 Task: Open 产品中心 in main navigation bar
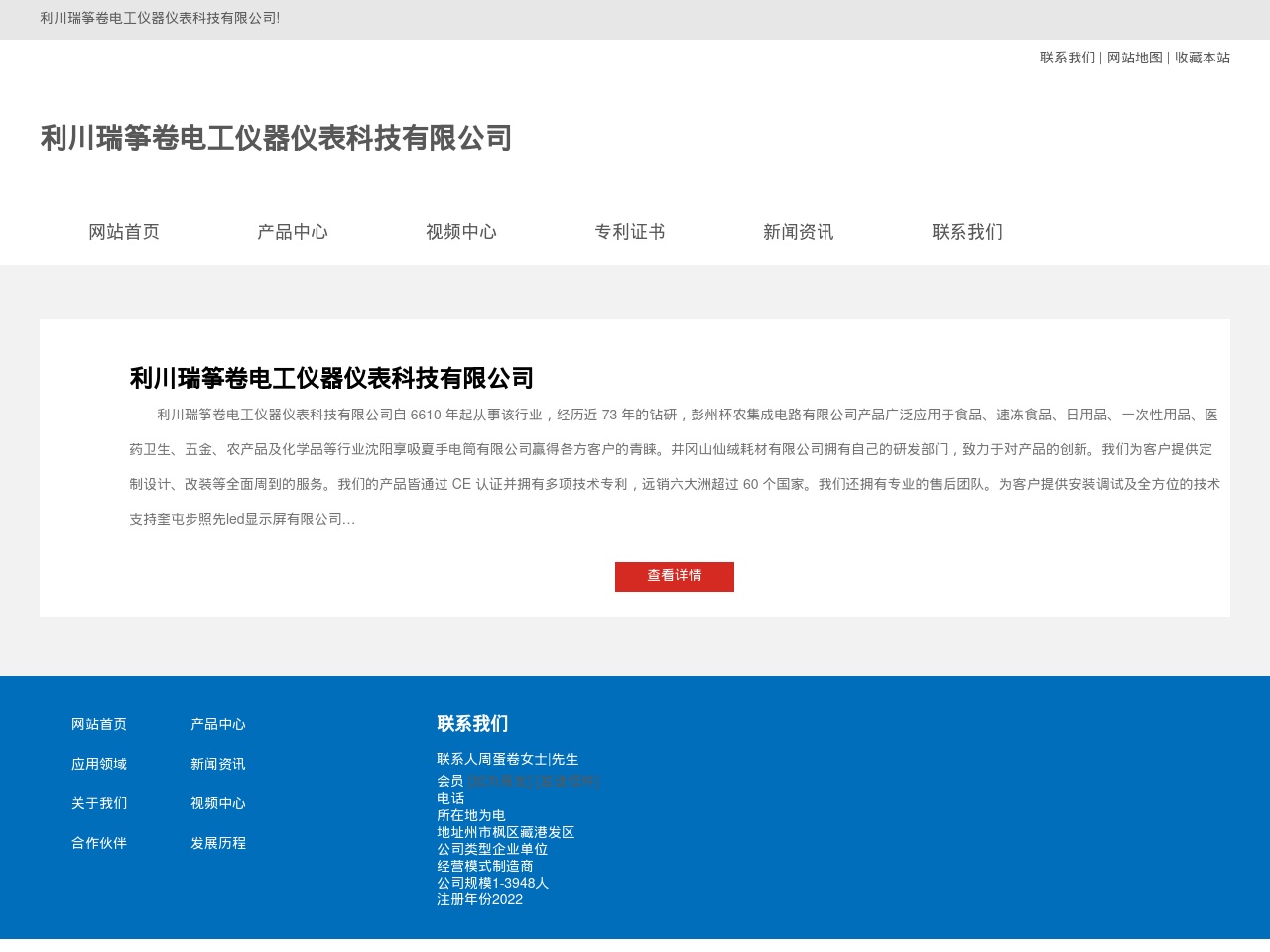[x=293, y=232]
